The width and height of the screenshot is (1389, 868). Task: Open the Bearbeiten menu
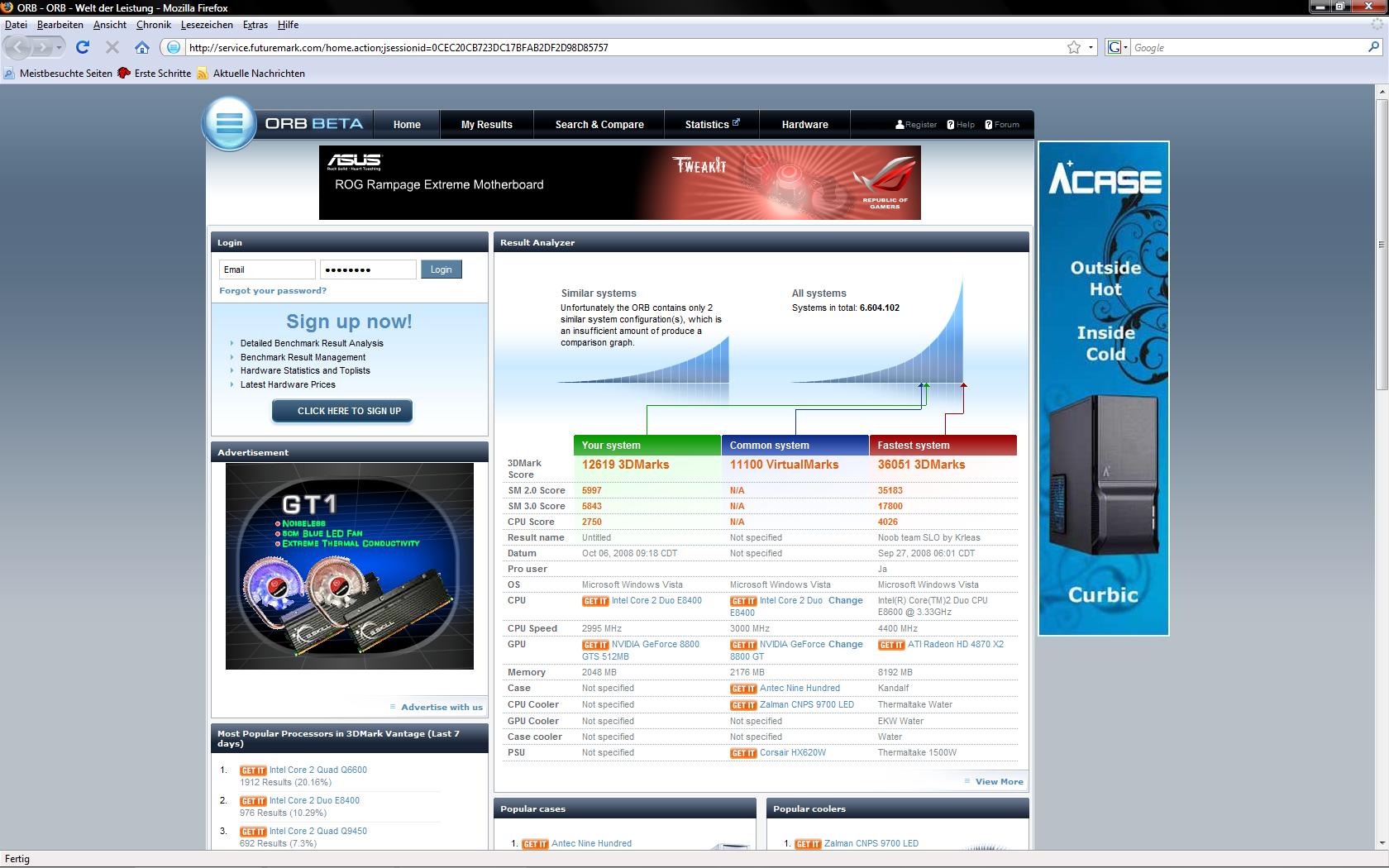coord(60,25)
